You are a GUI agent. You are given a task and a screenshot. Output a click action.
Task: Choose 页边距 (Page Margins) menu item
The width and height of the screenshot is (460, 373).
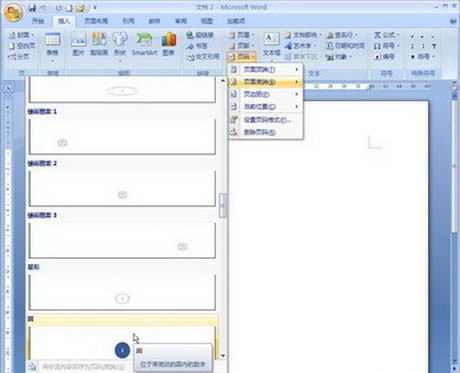point(265,94)
